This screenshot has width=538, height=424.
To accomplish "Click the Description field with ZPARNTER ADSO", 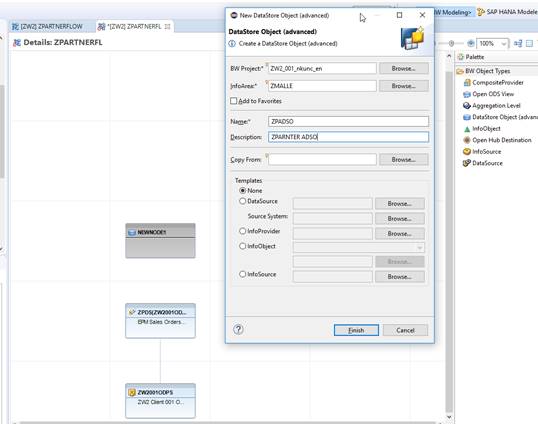I will tap(348, 137).
